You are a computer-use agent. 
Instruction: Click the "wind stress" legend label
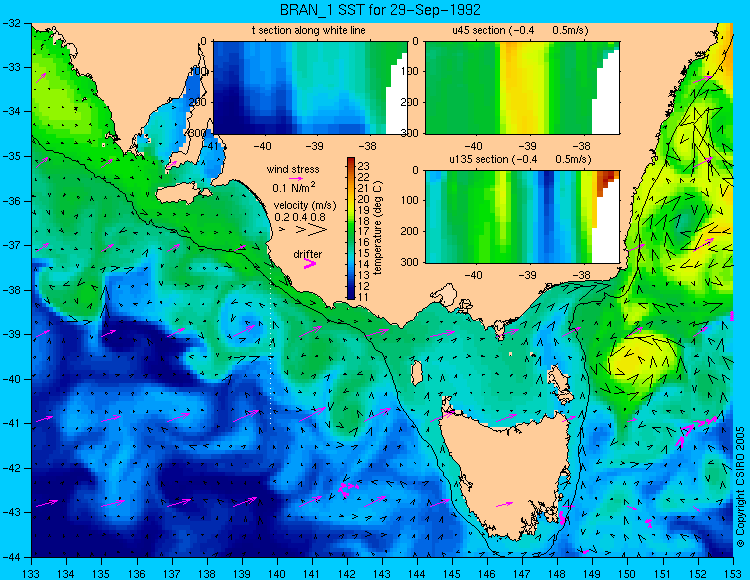[x=293, y=169]
